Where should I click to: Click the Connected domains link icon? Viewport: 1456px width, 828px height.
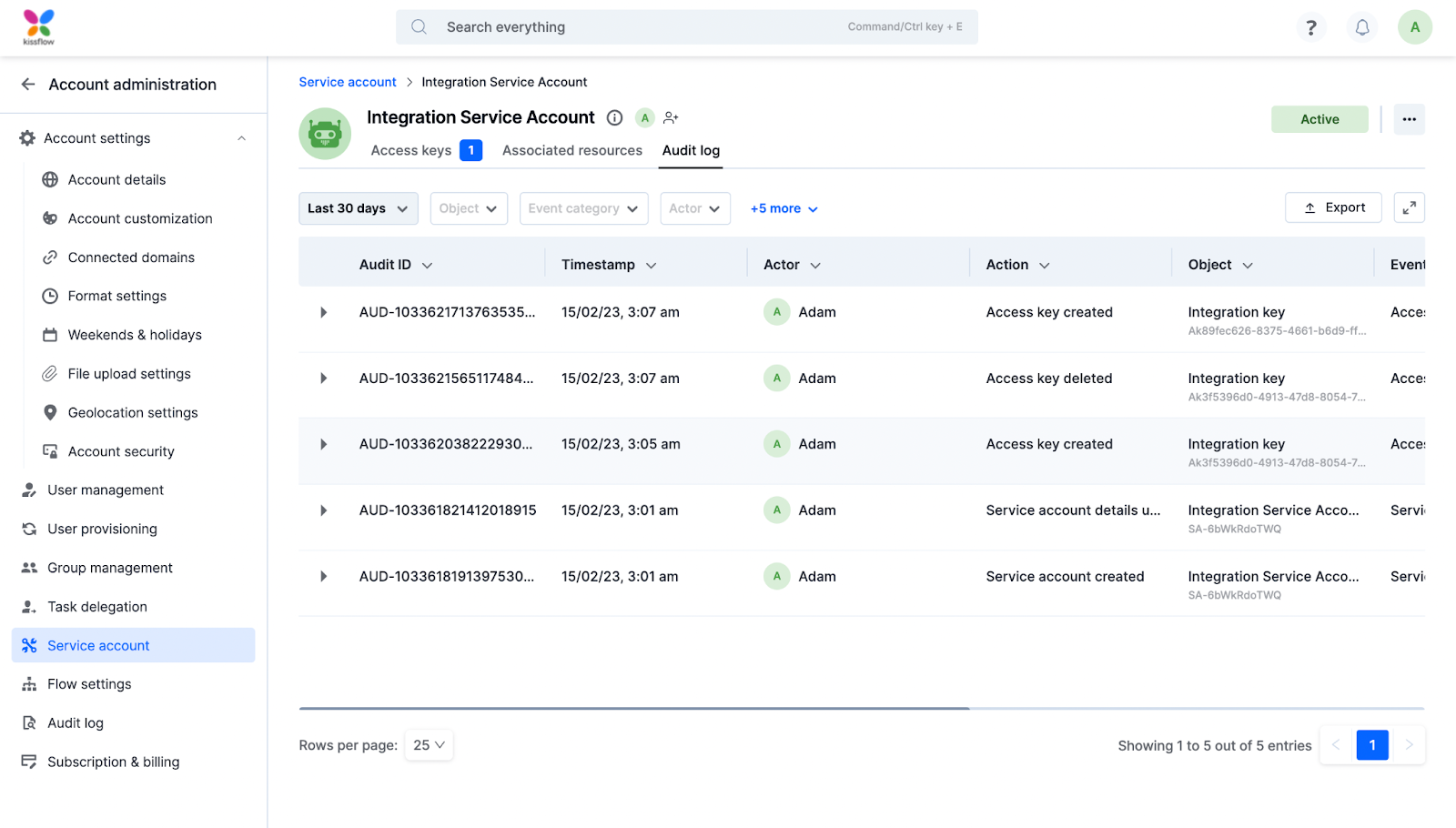(x=50, y=257)
